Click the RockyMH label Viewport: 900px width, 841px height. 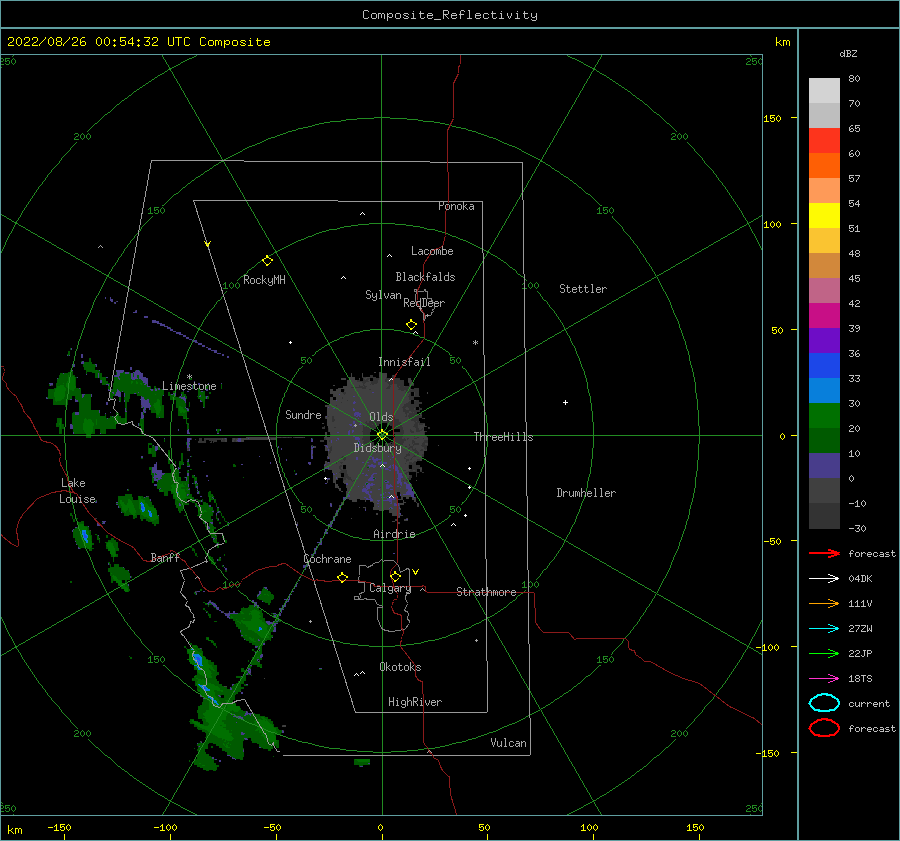pos(264,280)
